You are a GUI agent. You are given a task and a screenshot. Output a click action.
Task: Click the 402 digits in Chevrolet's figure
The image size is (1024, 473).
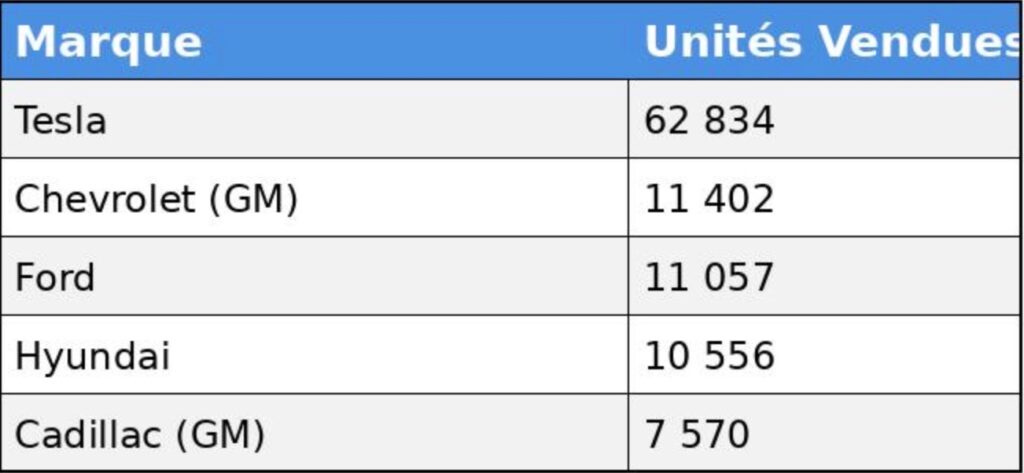click(x=739, y=199)
